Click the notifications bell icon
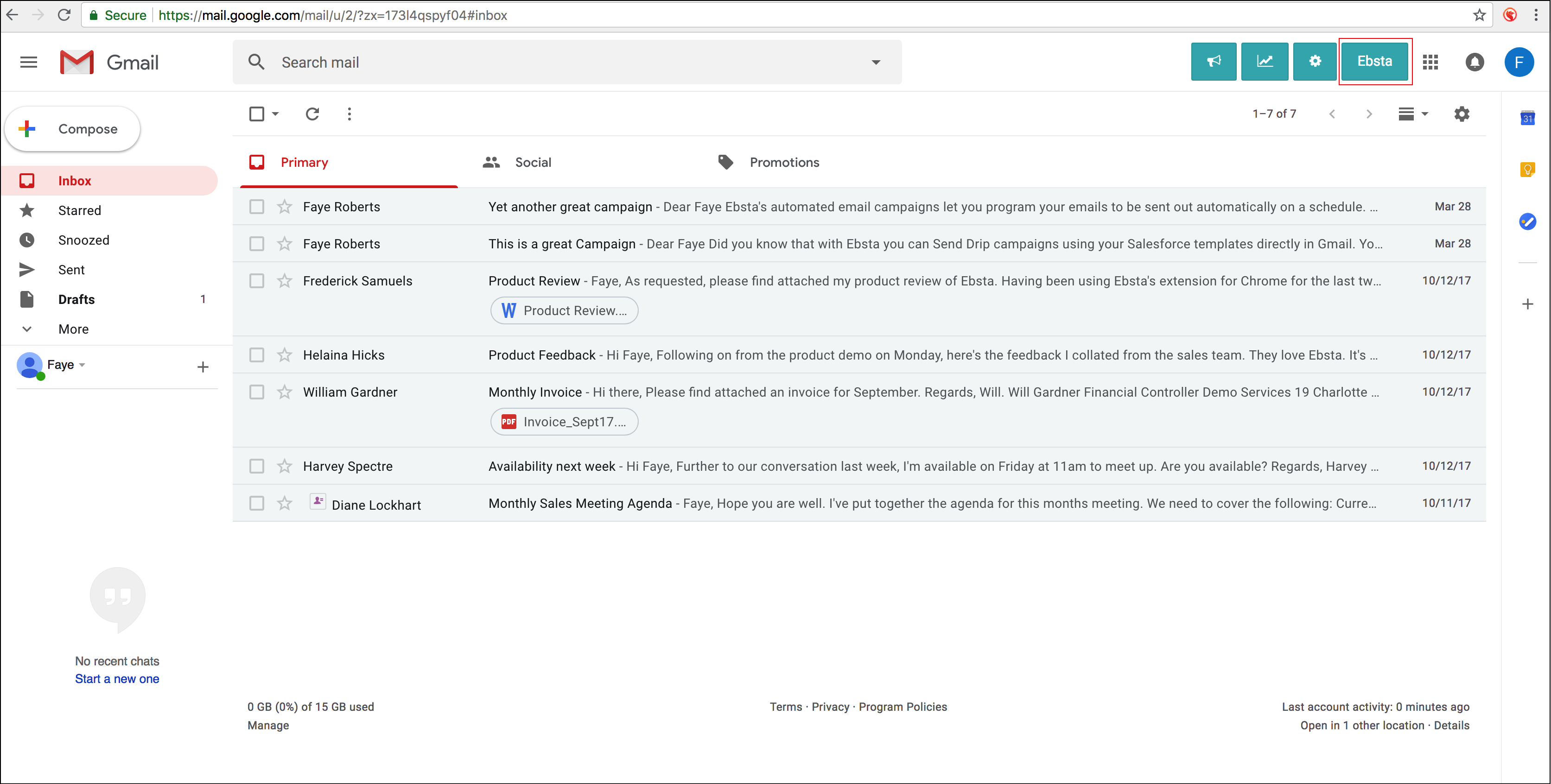 (x=1474, y=62)
